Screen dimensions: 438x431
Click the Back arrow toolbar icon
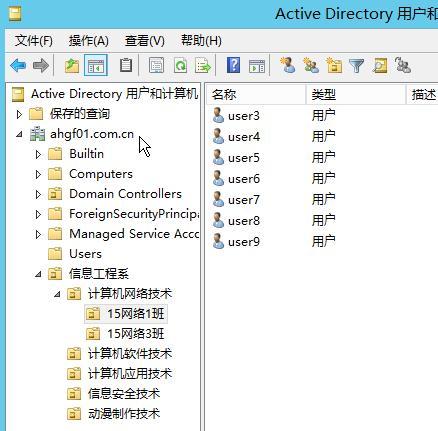[18, 65]
